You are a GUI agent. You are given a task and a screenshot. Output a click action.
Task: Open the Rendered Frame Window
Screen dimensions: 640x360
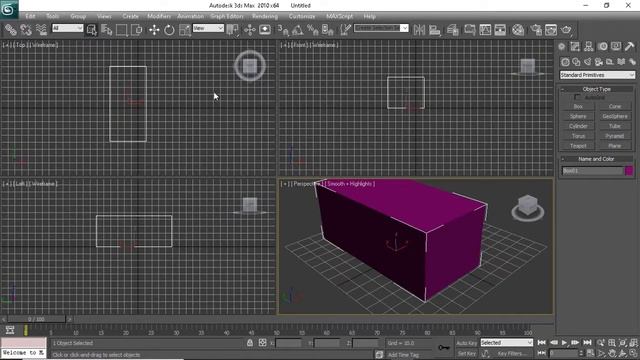coord(551,29)
